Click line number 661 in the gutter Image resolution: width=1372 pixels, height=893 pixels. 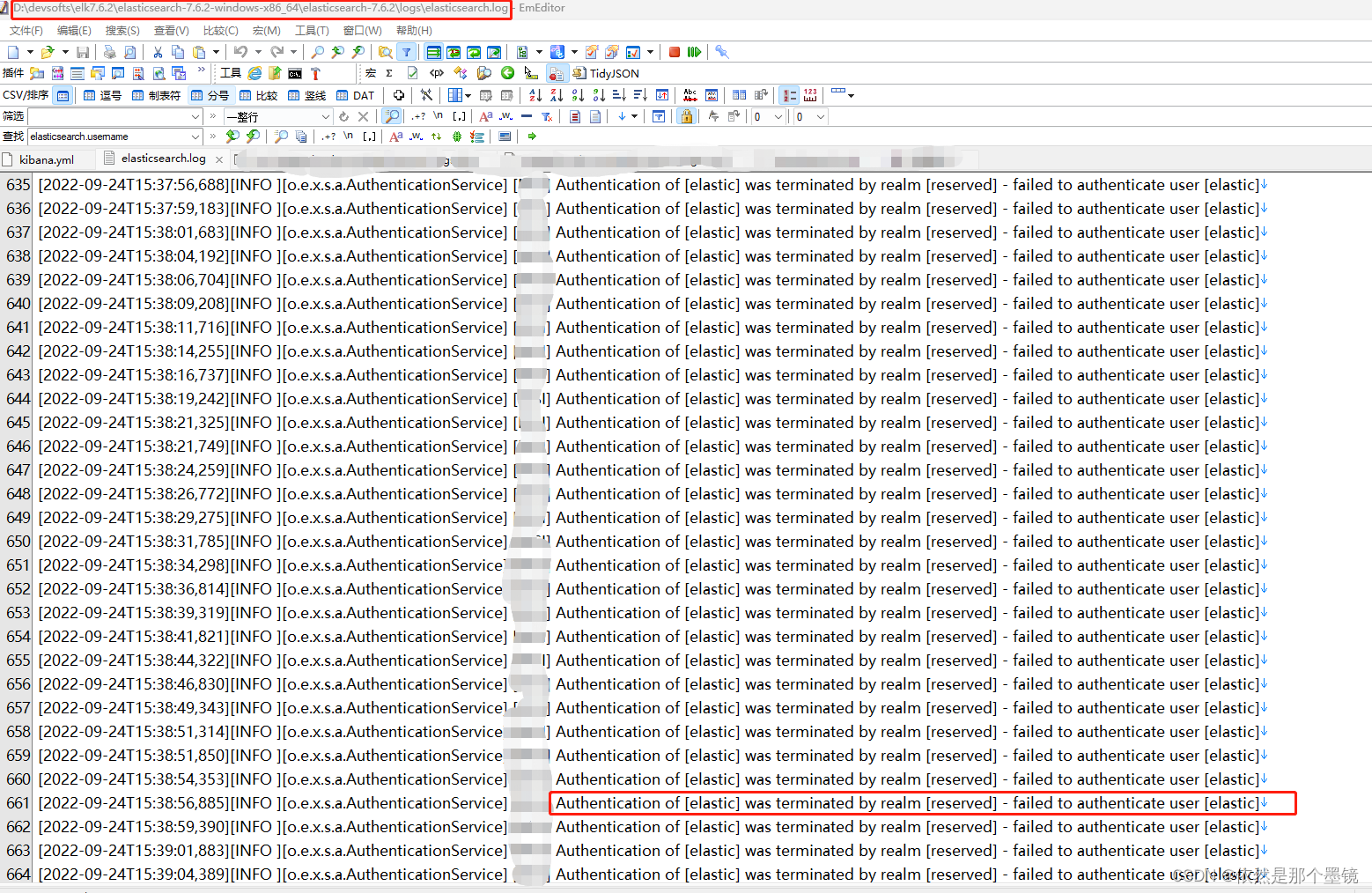point(18,803)
